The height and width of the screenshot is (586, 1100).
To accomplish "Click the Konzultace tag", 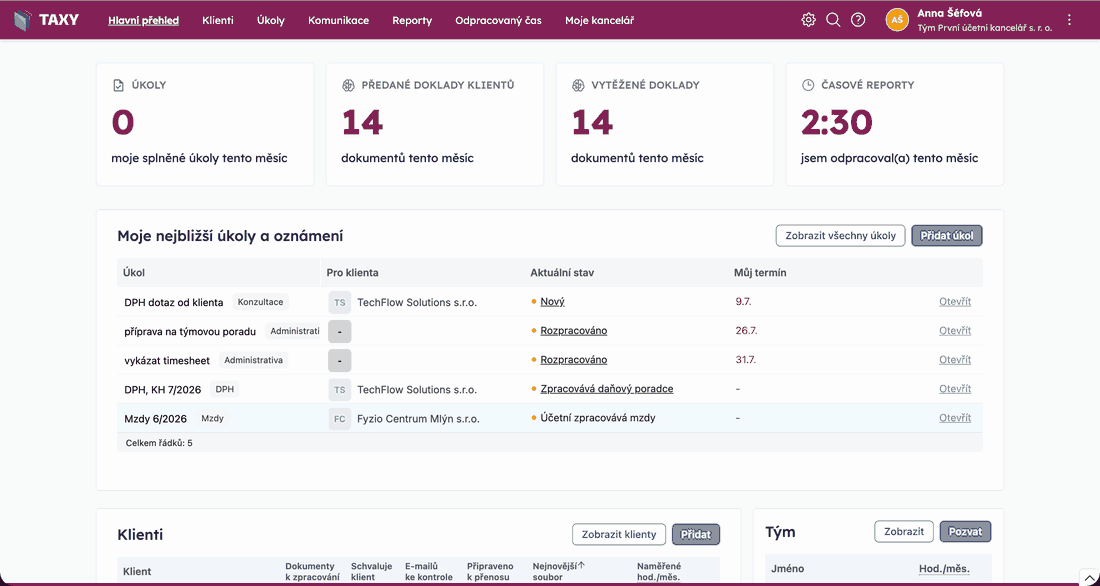I will point(260,302).
